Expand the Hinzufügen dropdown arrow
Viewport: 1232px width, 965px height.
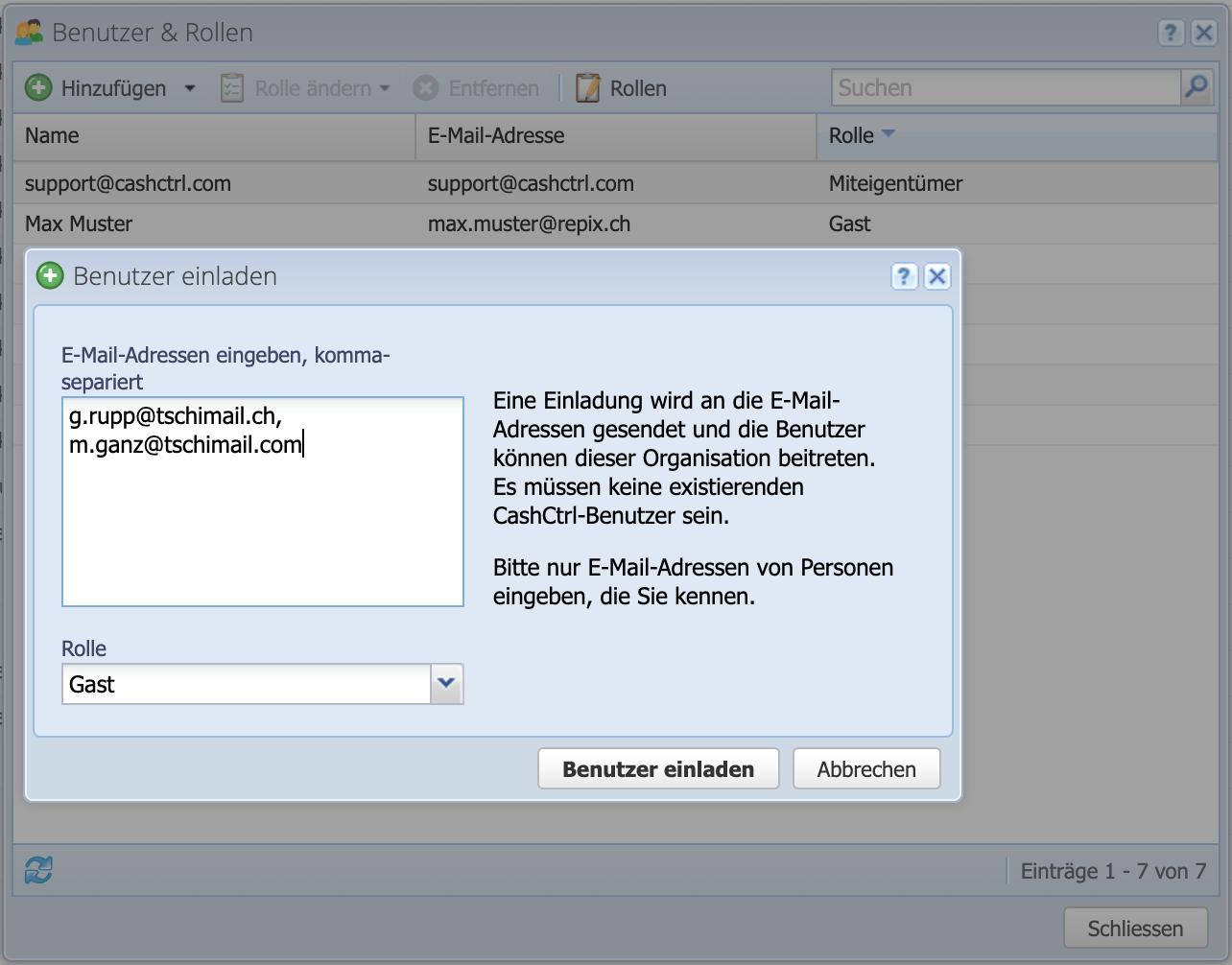tap(189, 87)
